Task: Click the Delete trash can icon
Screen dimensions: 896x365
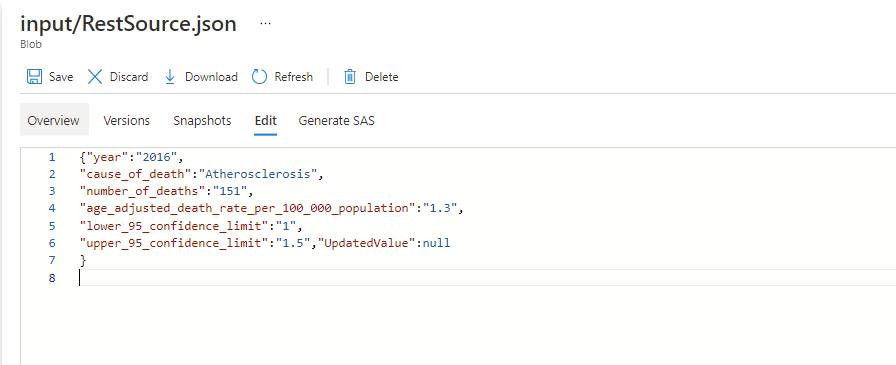Action: click(350, 77)
